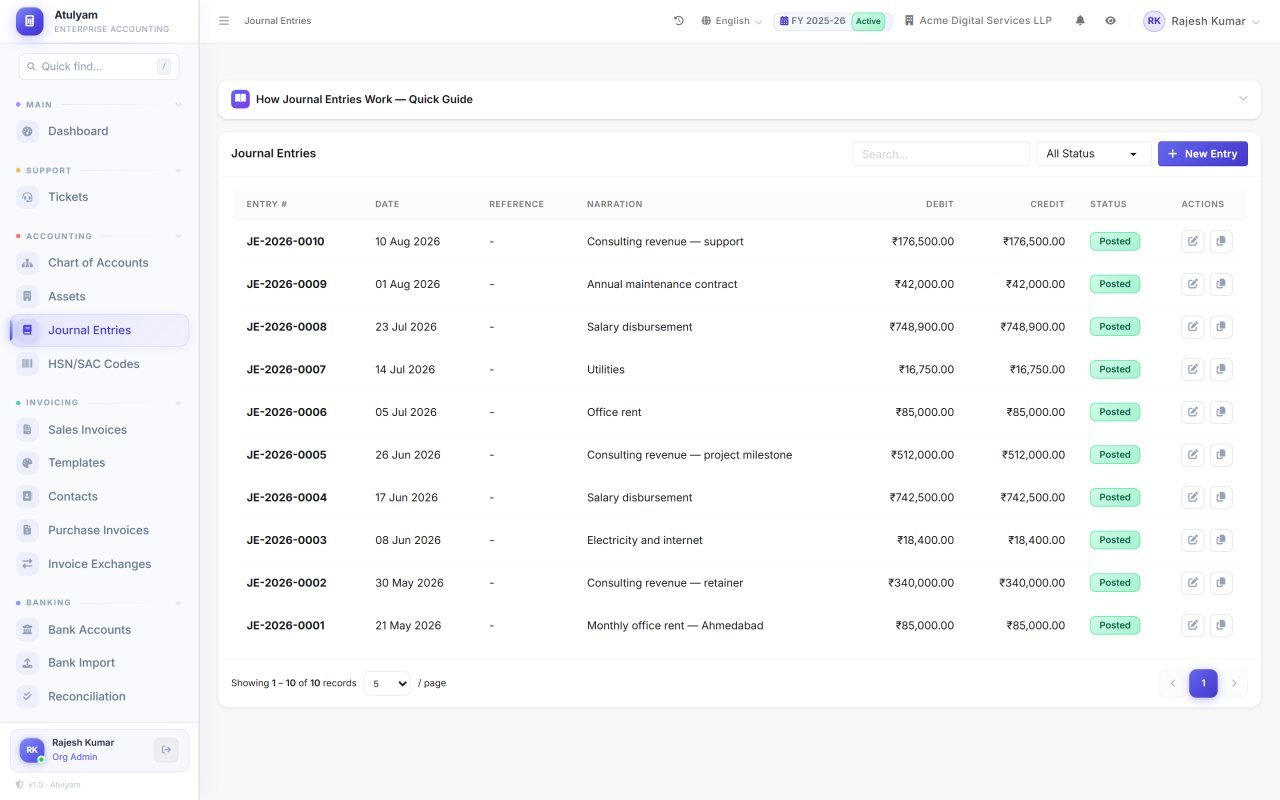Screen dimensions: 1280x800
Task: Duplicate journal entry JE-2026-0002
Action: point(1221,583)
